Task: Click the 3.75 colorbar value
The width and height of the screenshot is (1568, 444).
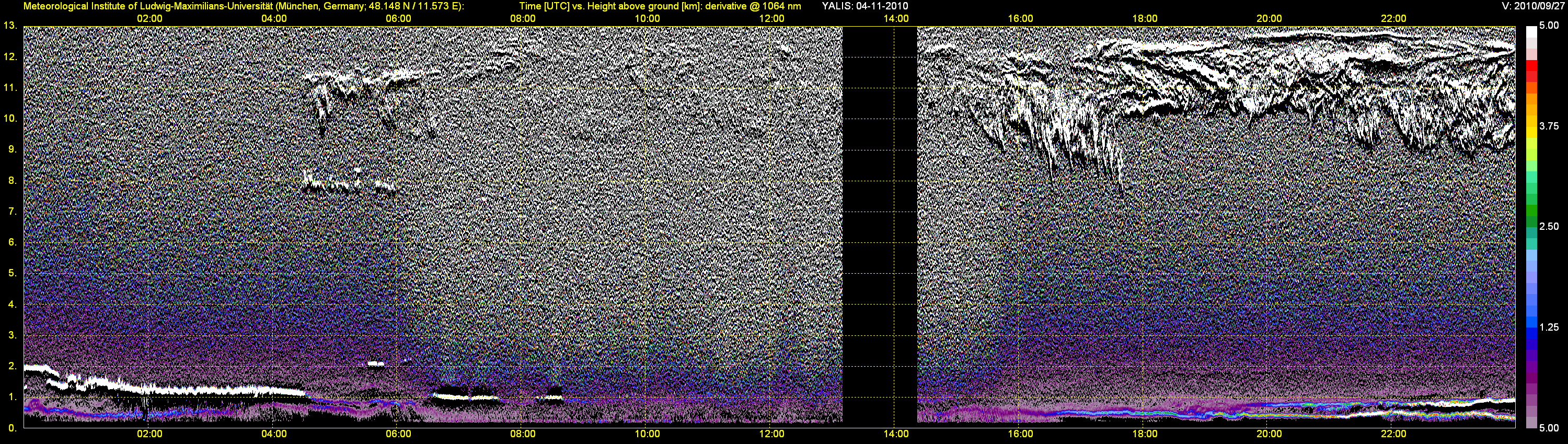Action: [x=1549, y=126]
